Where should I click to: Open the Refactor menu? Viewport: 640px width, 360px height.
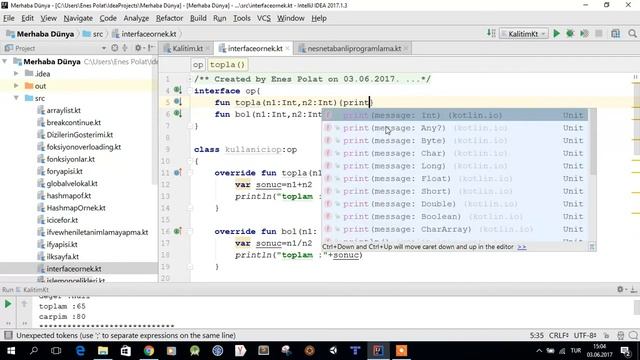coord(169,18)
